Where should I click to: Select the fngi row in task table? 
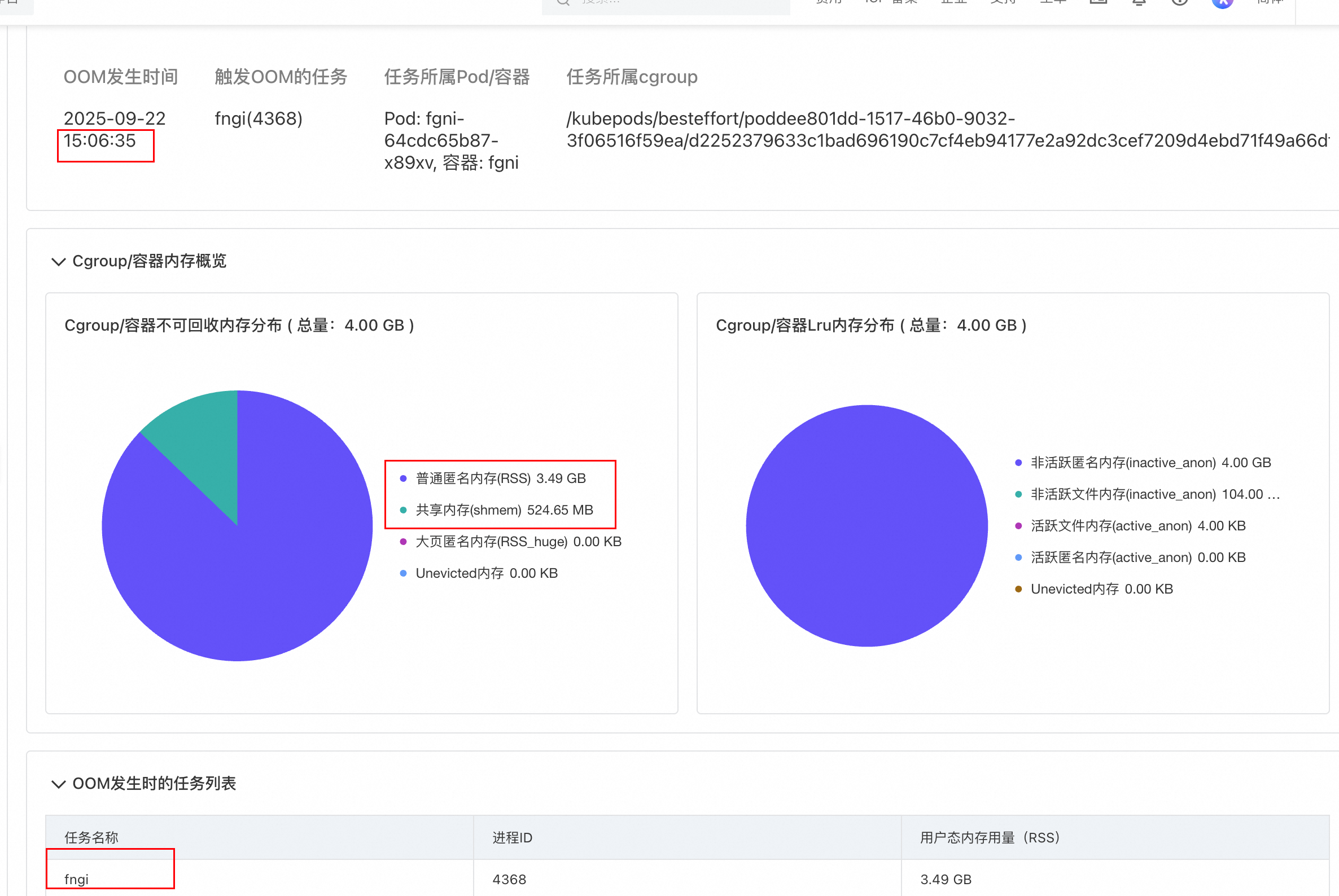(77, 880)
